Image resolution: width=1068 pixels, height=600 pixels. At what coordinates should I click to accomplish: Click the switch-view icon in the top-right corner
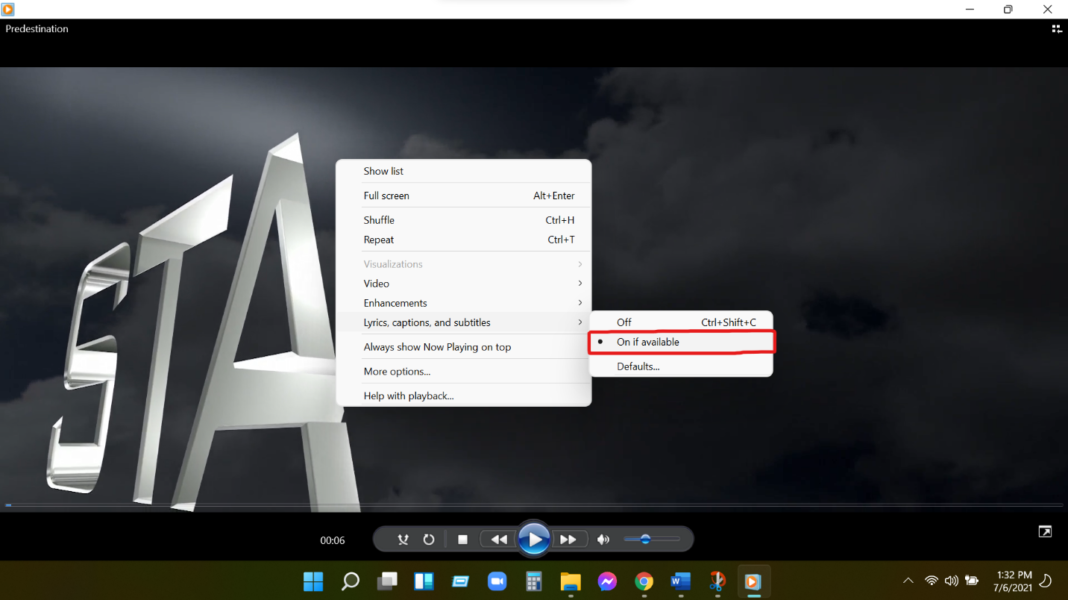1056,29
